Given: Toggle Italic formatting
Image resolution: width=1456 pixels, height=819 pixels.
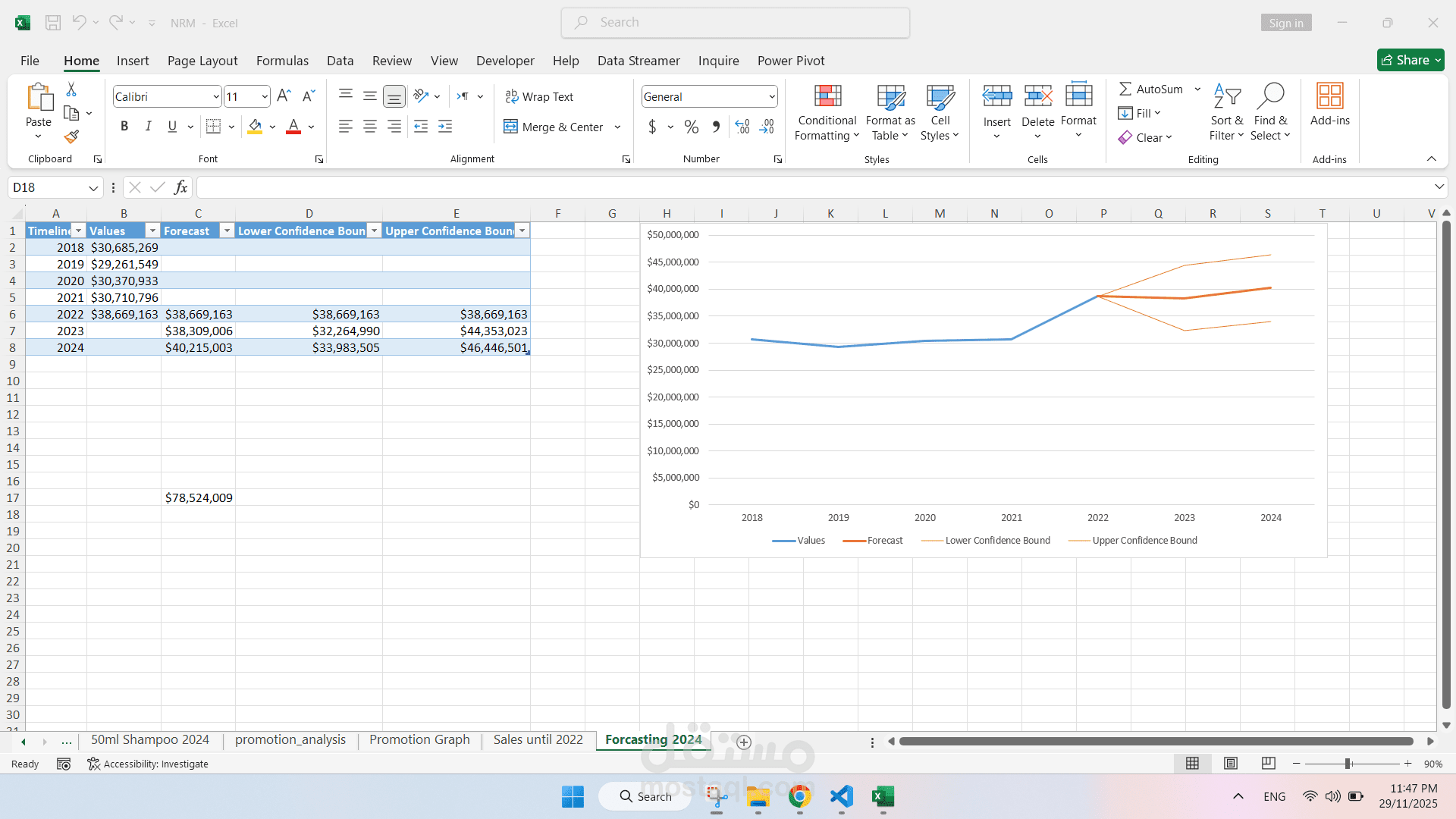Looking at the screenshot, I should pyautogui.click(x=149, y=127).
